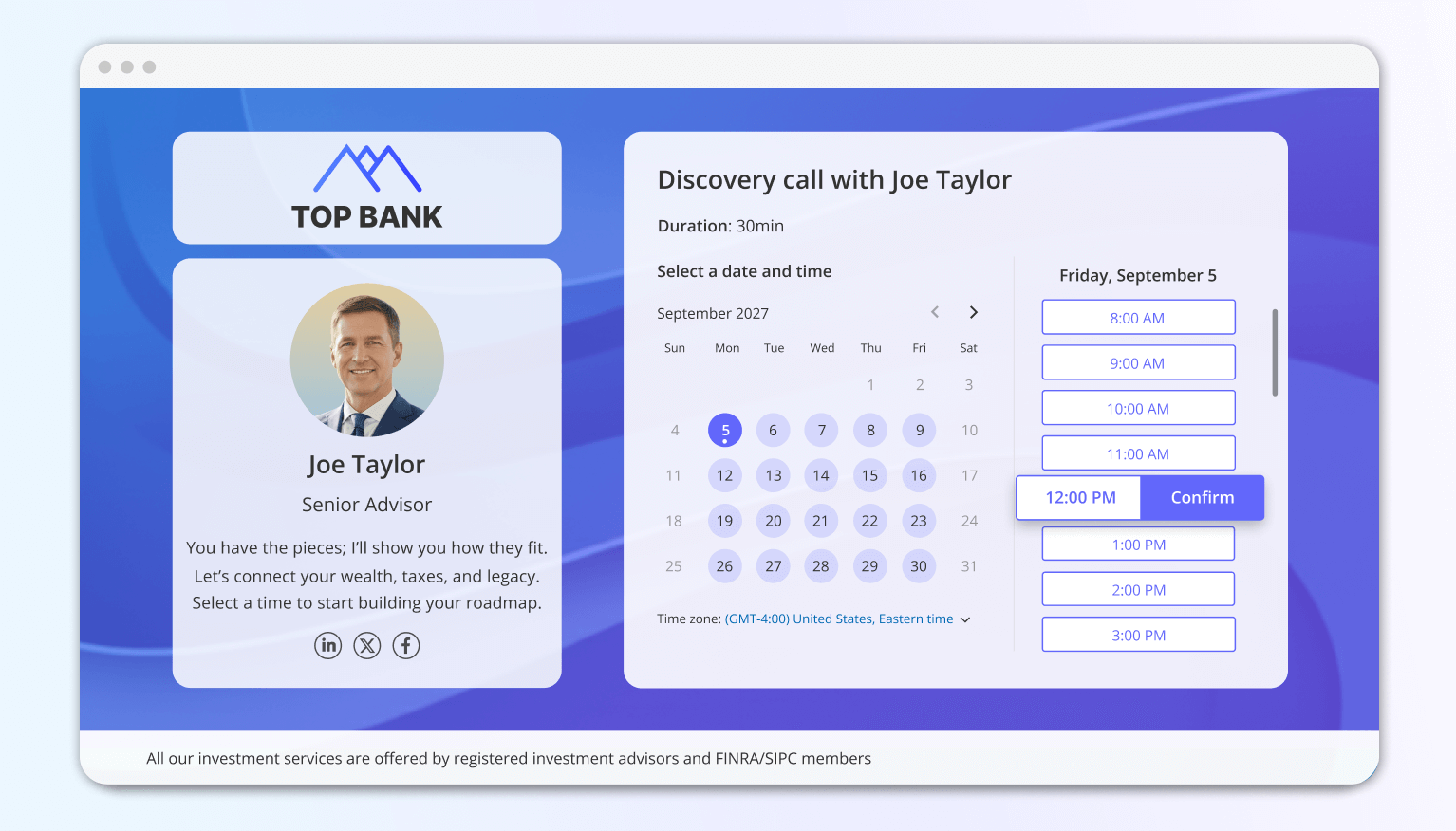Select the 8:00 AM time slot

(x=1138, y=317)
